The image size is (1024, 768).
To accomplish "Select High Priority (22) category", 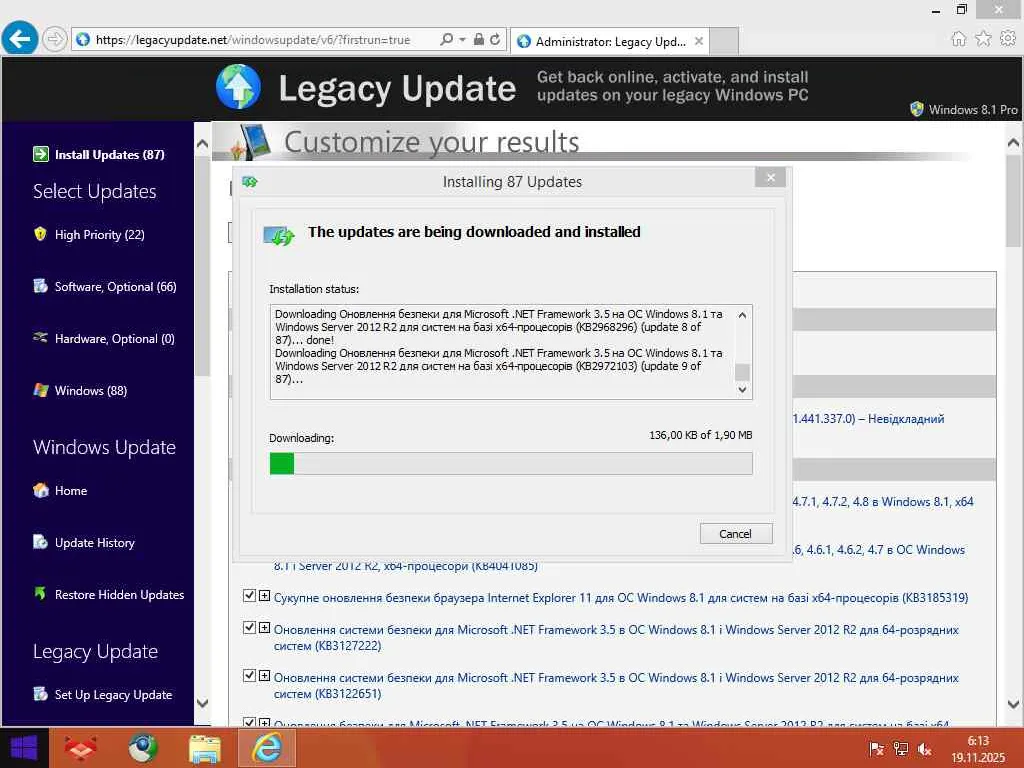I will tap(100, 234).
